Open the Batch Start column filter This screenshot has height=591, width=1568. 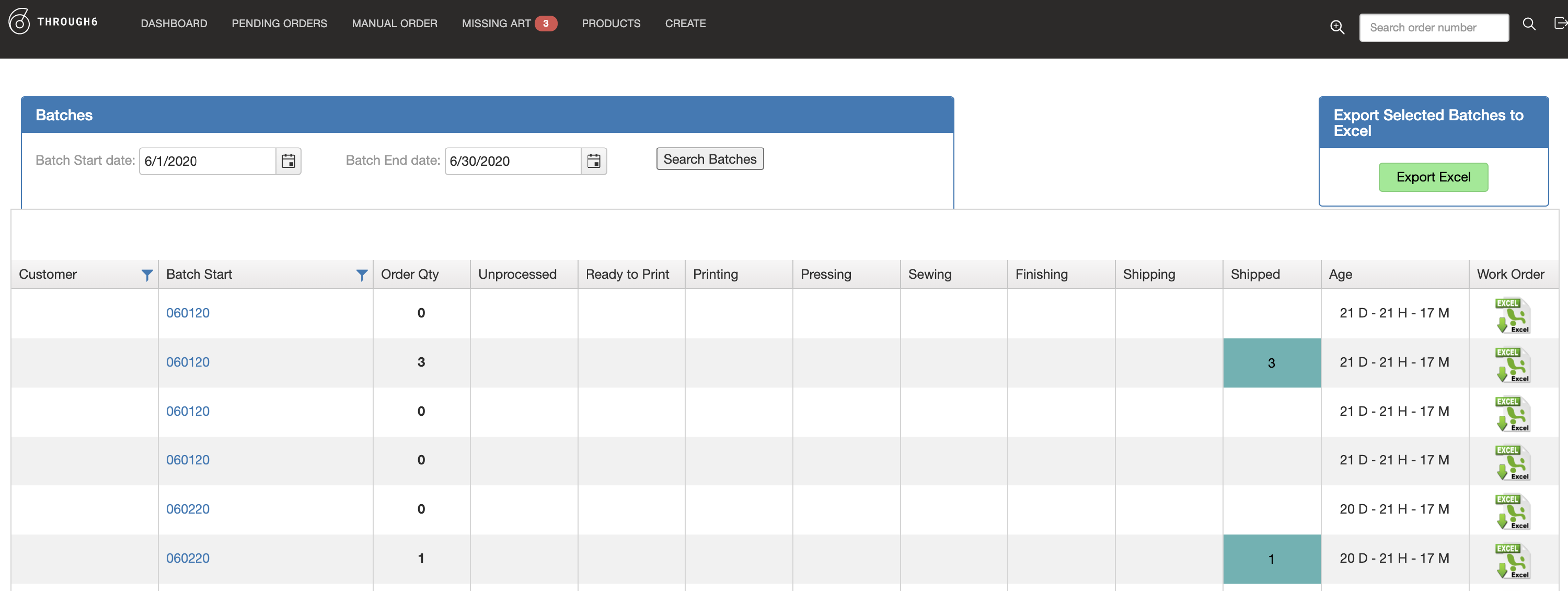(362, 276)
